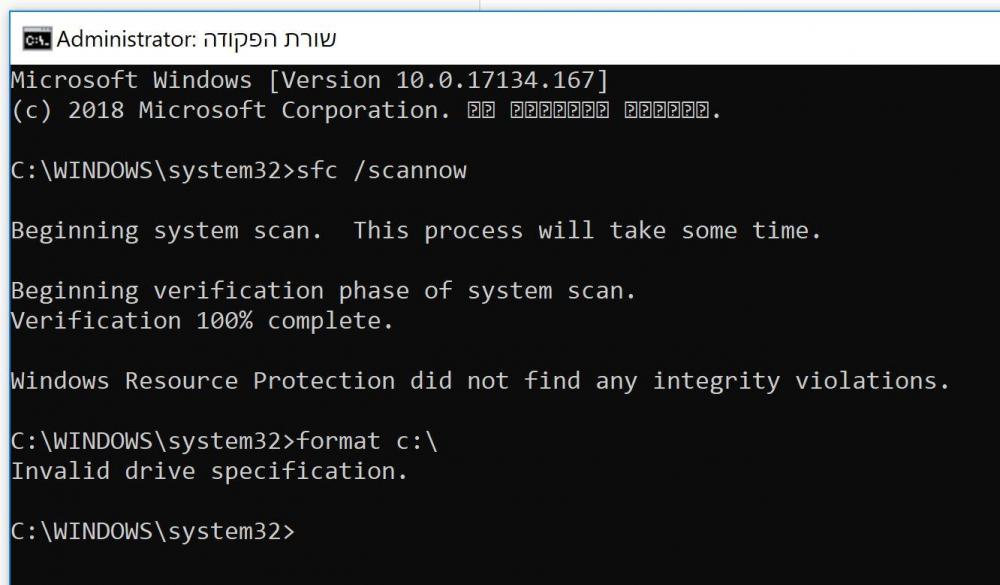Click the format c:\ command text
Screen dimensions: 1000x585
click(x=367, y=441)
